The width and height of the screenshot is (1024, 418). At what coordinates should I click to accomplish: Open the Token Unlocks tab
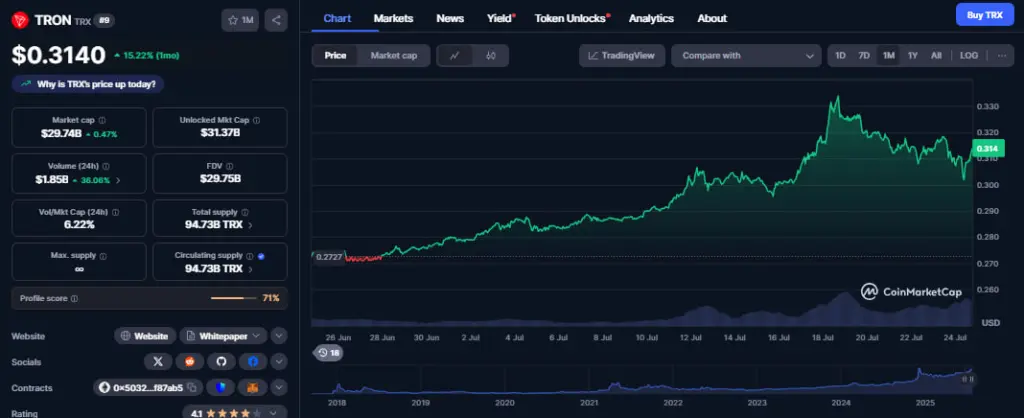coord(571,18)
